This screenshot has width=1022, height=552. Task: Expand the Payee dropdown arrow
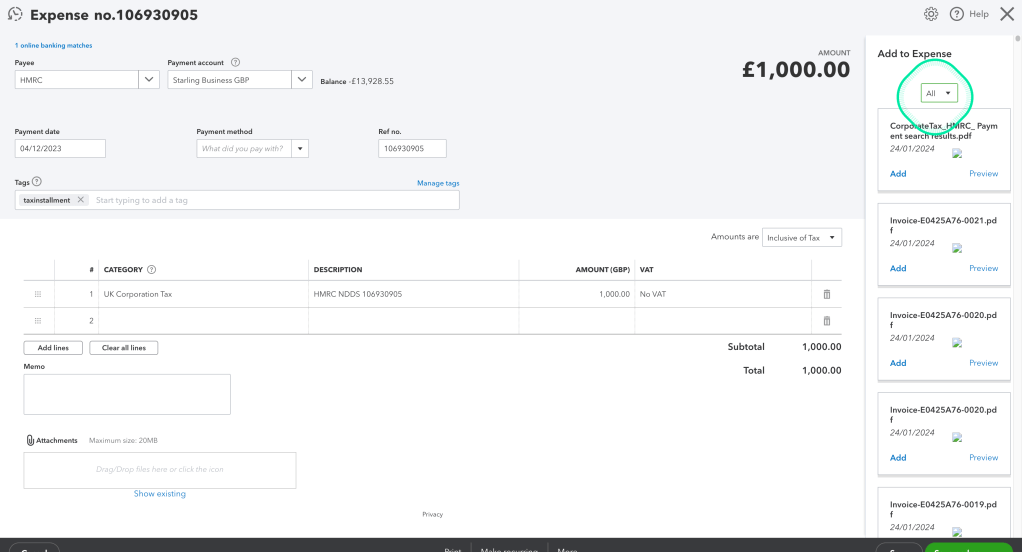tap(149, 80)
